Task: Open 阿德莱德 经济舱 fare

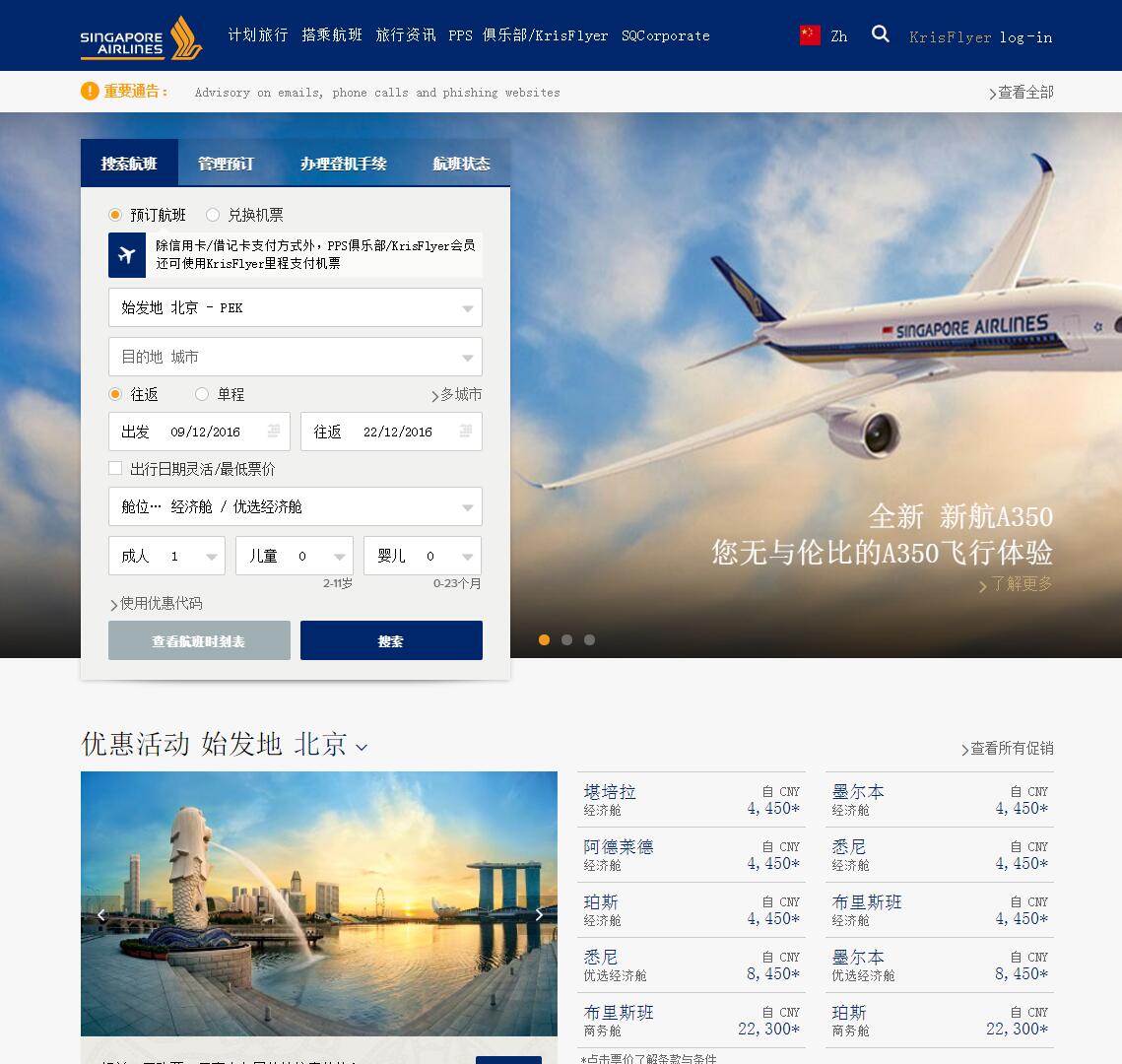Action: (692, 854)
